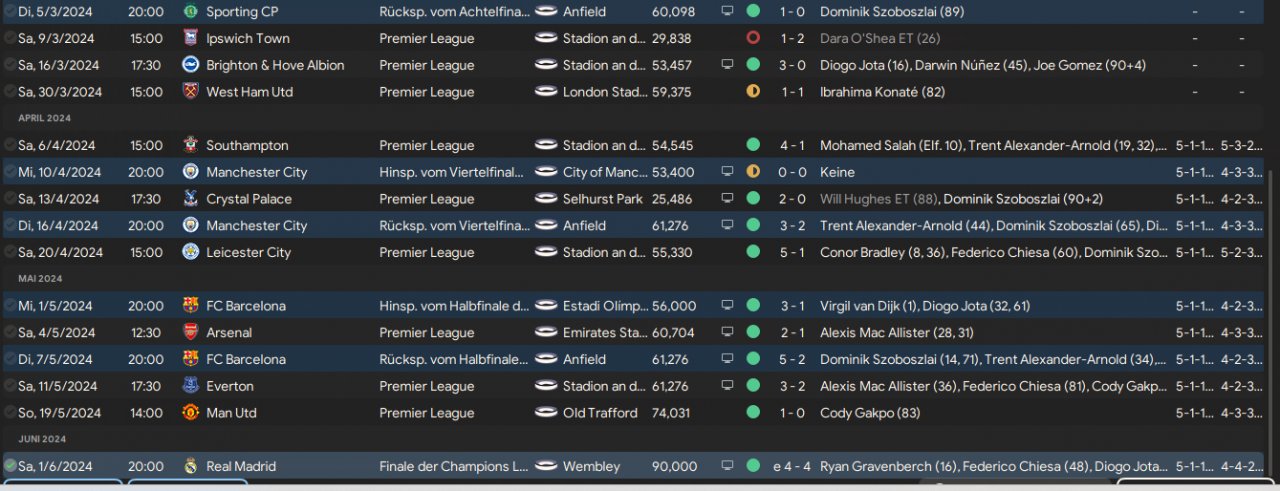Open Crystal Palace opponent link

pos(248,199)
